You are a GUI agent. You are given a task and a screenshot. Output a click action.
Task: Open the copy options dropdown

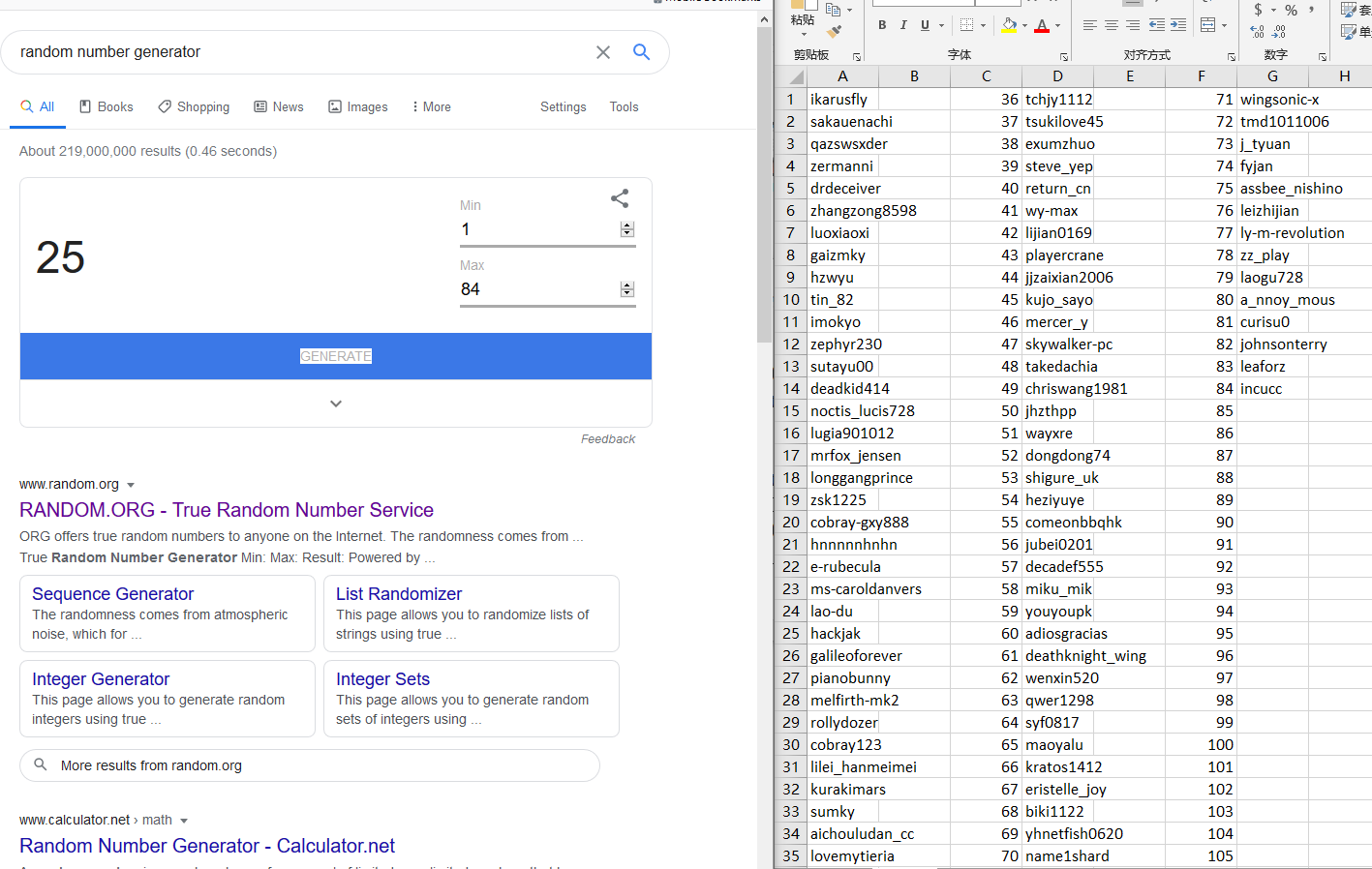tap(849, 10)
